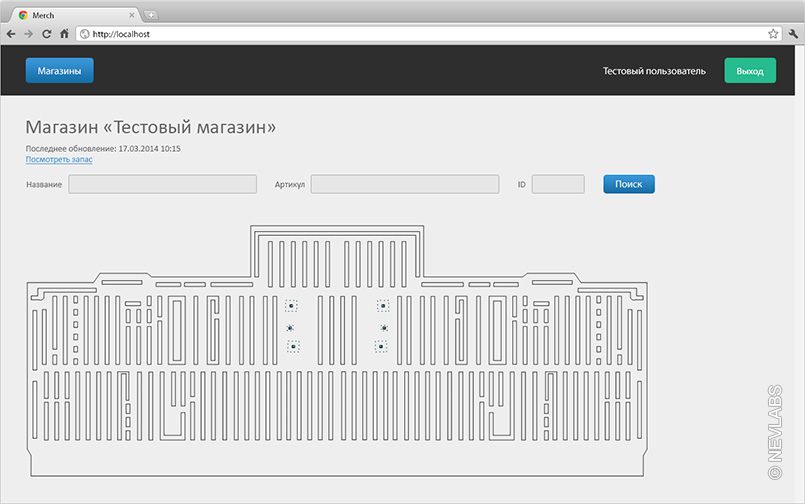Reload the current page

point(46,33)
